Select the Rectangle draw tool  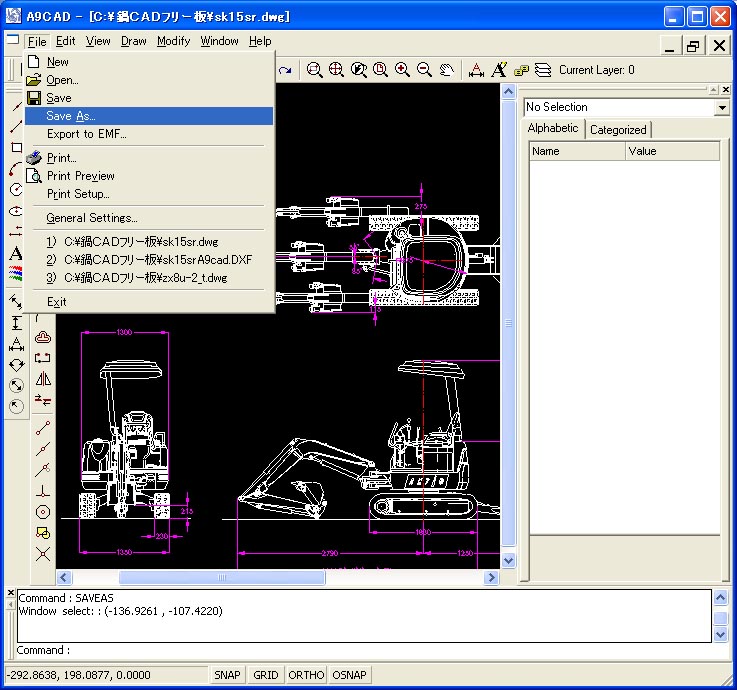click(16, 148)
